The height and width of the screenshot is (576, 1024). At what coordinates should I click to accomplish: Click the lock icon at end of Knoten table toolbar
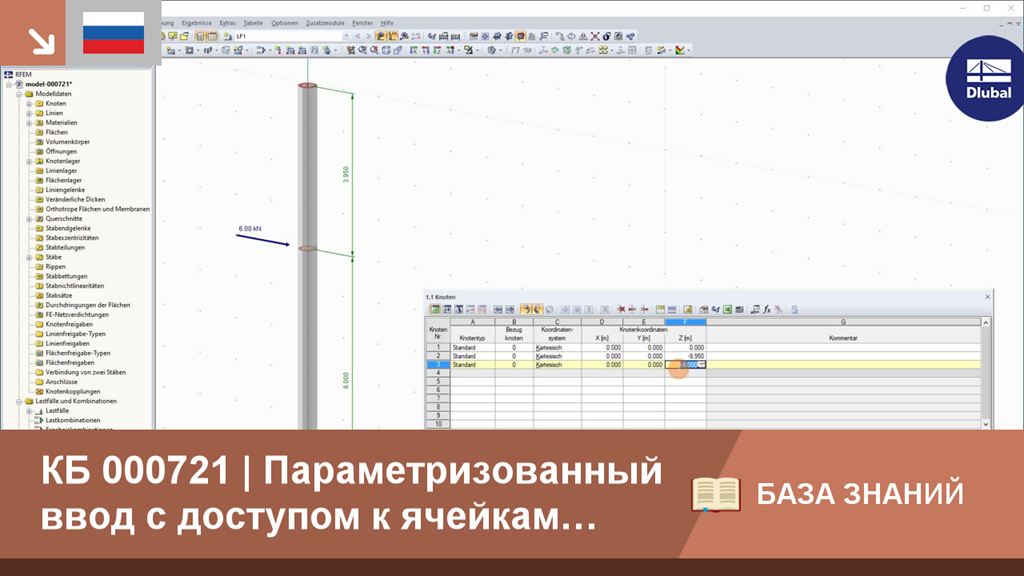click(x=794, y=310)
